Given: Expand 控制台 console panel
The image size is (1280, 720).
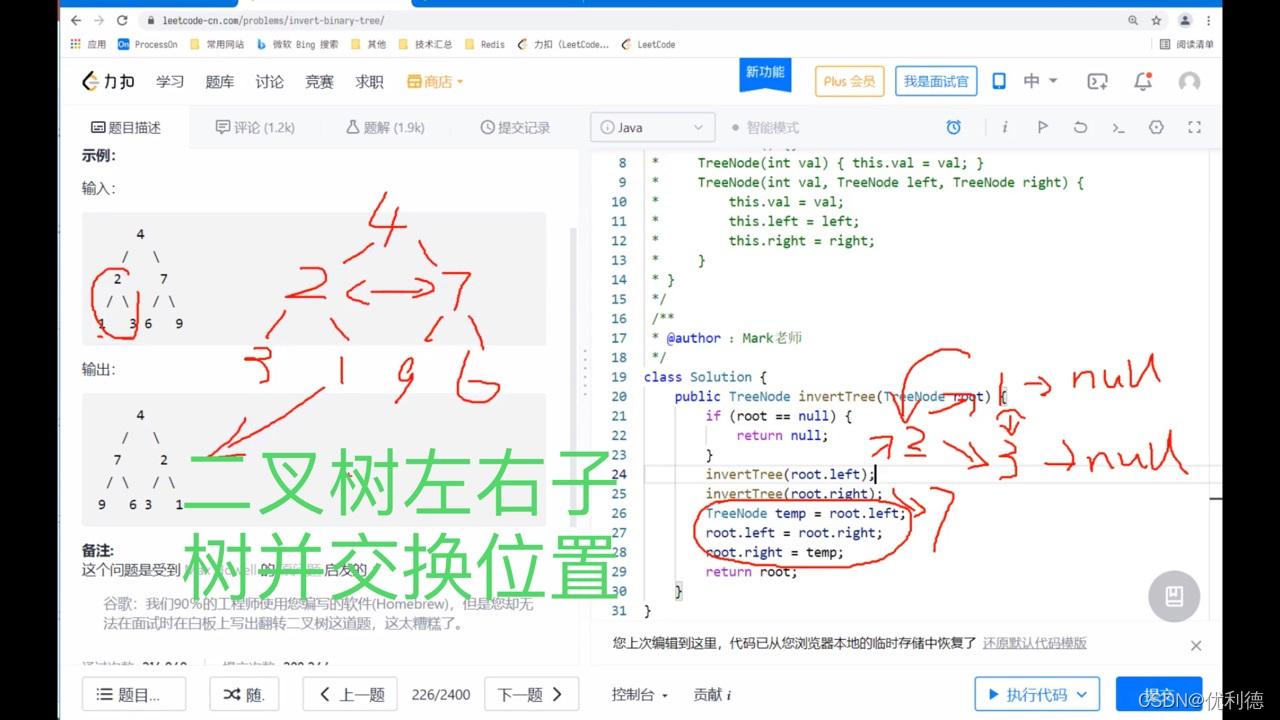Looking at the screenshot, I should click(x=640, y=694).
